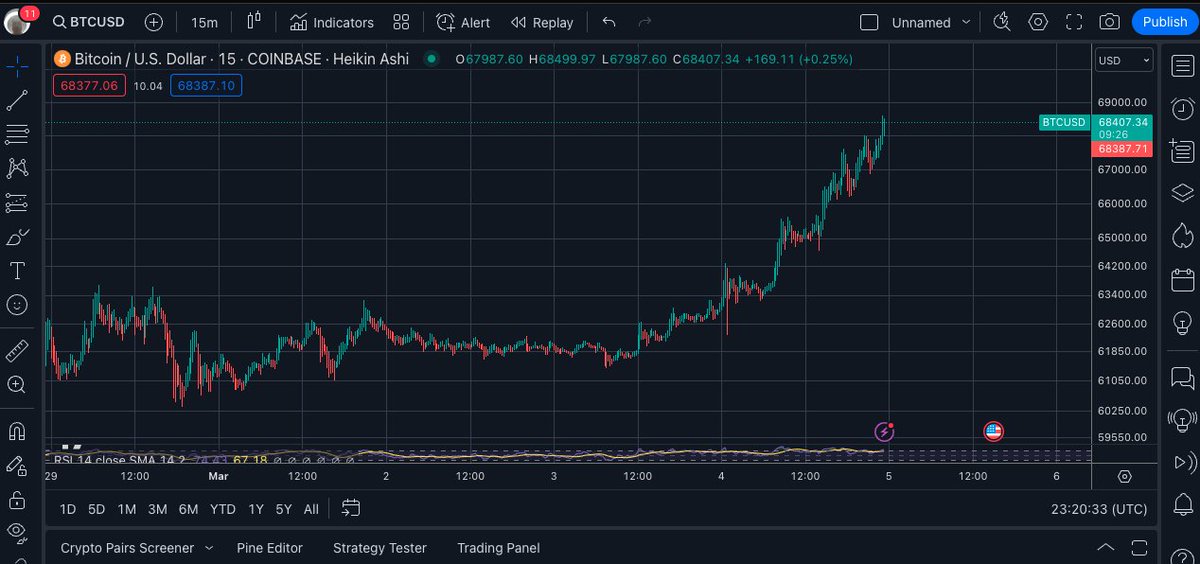
Task: Open the 15m interval selector
Action: pyautogui.click(x=204, y=22)
